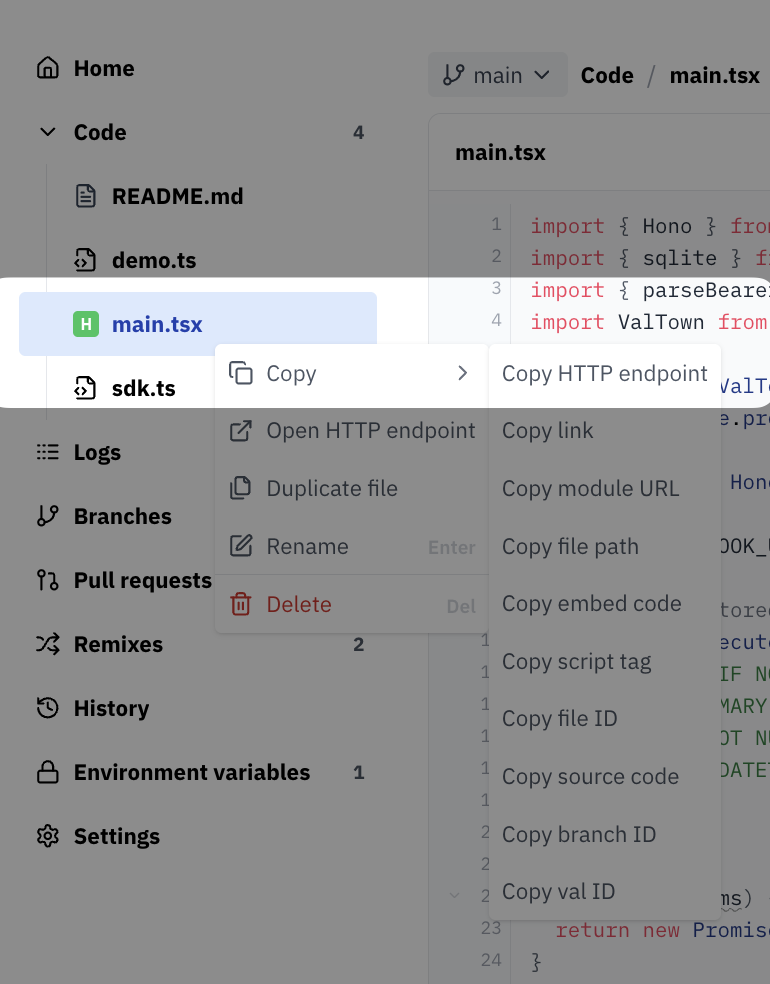The height and width of the screenshot is (984, 770).
Task: Click the Branches git icon
Action: point(47,516)
